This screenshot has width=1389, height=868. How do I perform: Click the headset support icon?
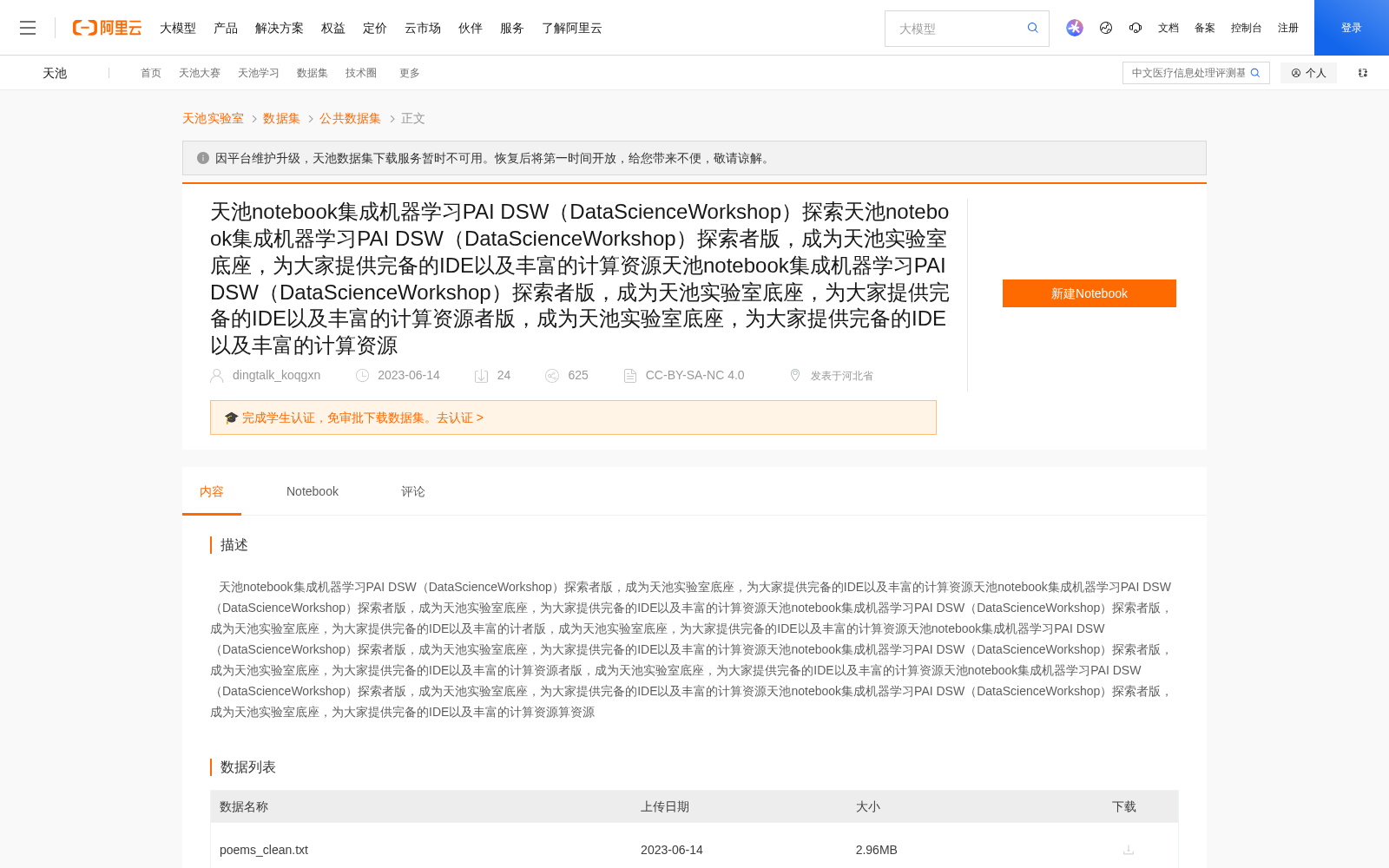coord(1136,28)
